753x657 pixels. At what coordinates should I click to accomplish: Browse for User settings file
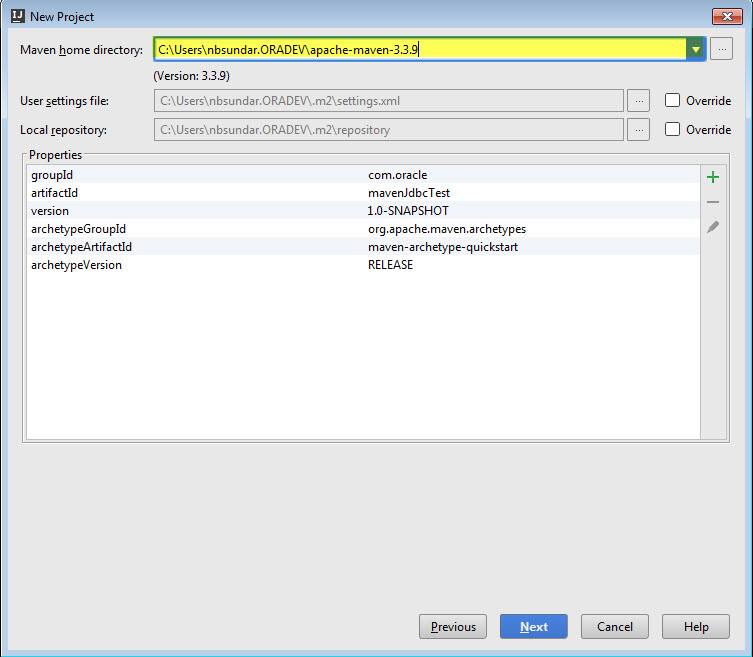pyautogui.click(x=638, y=100)
